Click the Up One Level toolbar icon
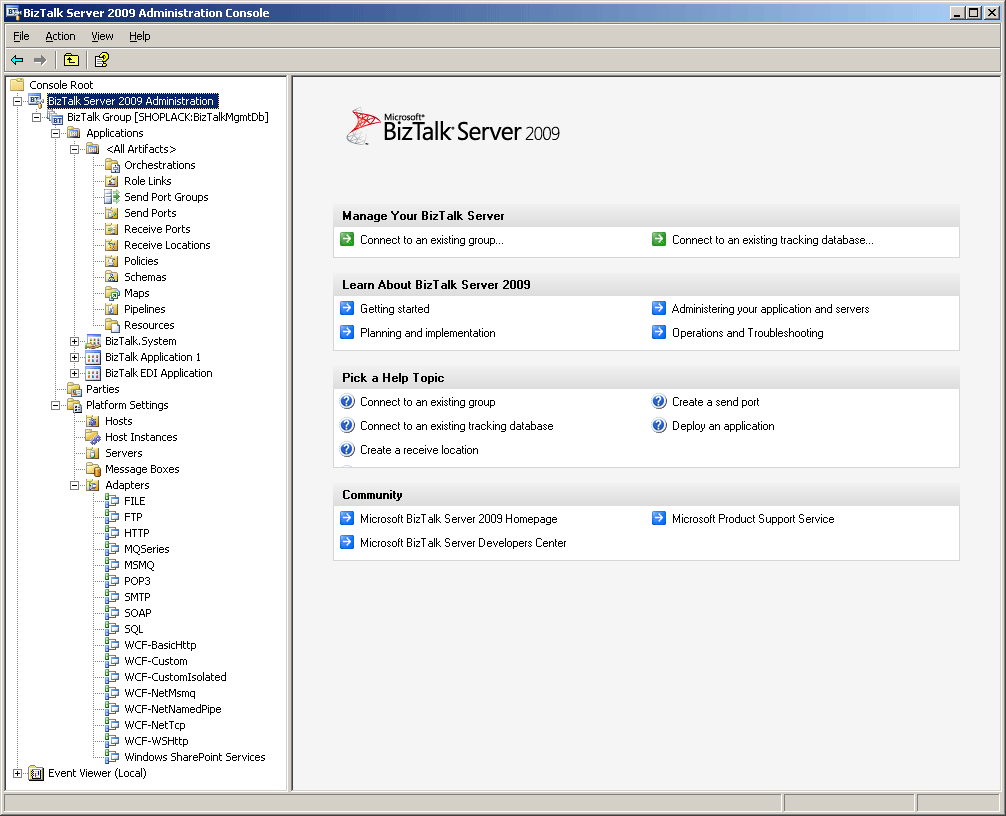This screenshot has width=1006, height=816. (71, 60)
